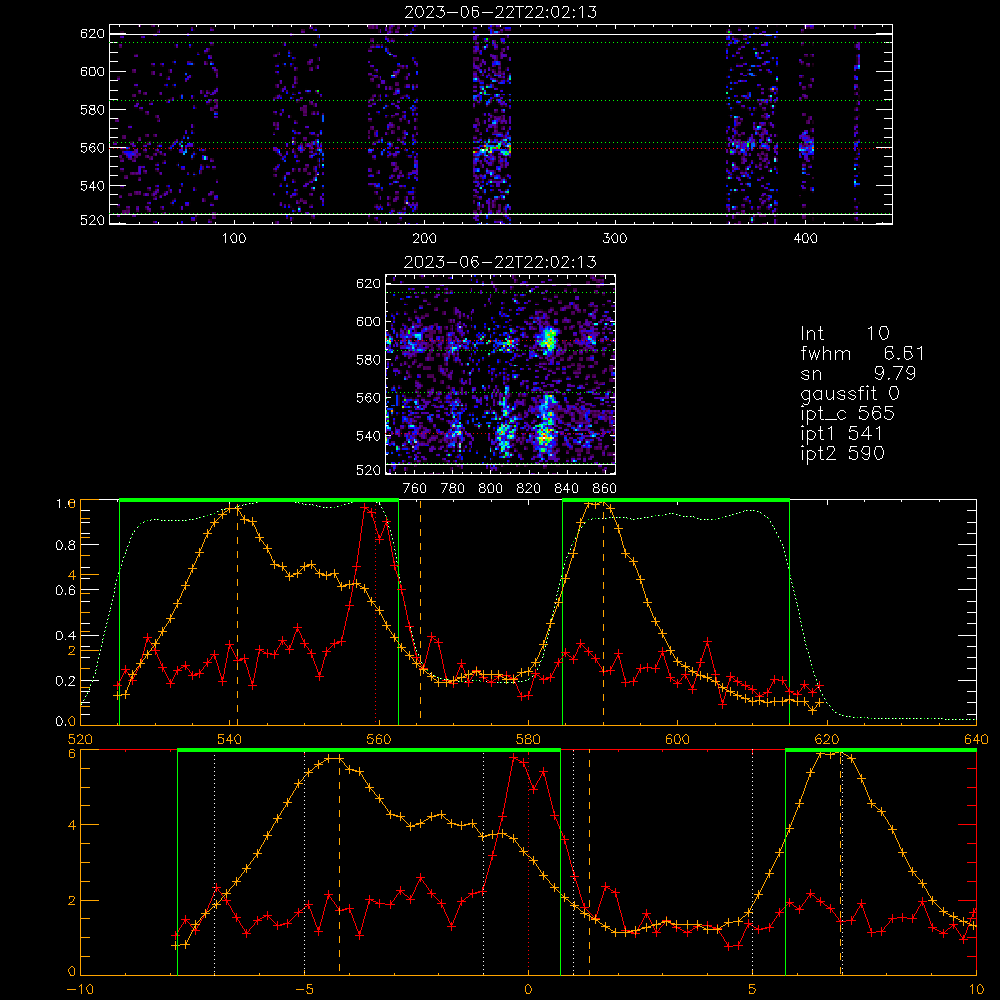Click the '5' x-axis label of the bottom plot
The image size is (1000, 1000).
[753, 989]
